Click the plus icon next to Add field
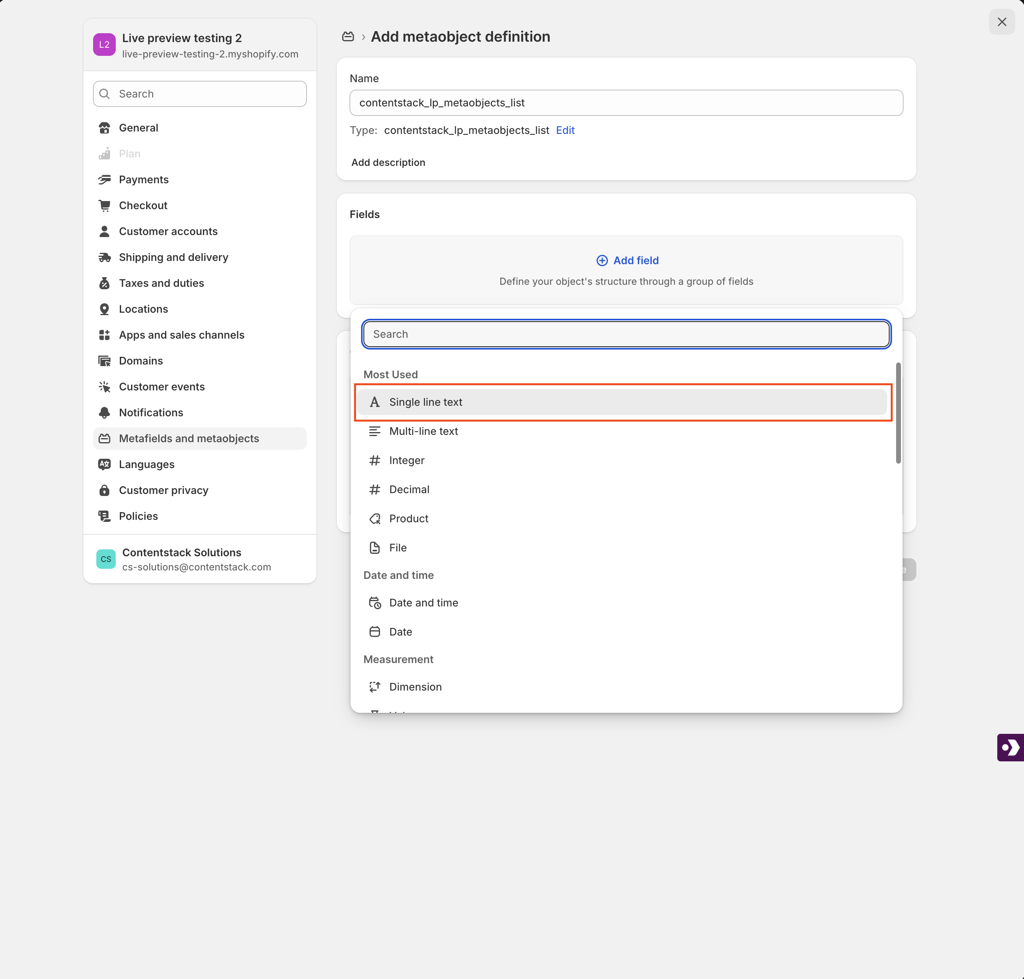1024x979 pixels. tap(602, 260)
